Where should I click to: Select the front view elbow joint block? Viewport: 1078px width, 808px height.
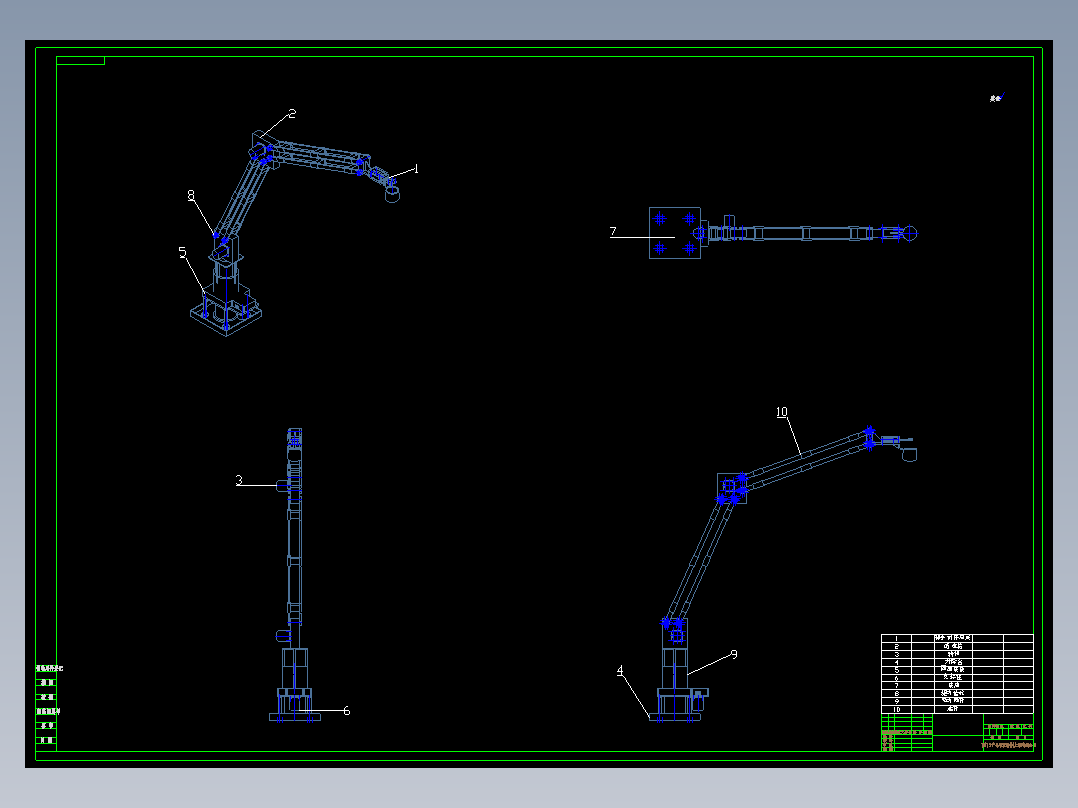(x=732, y=488)
